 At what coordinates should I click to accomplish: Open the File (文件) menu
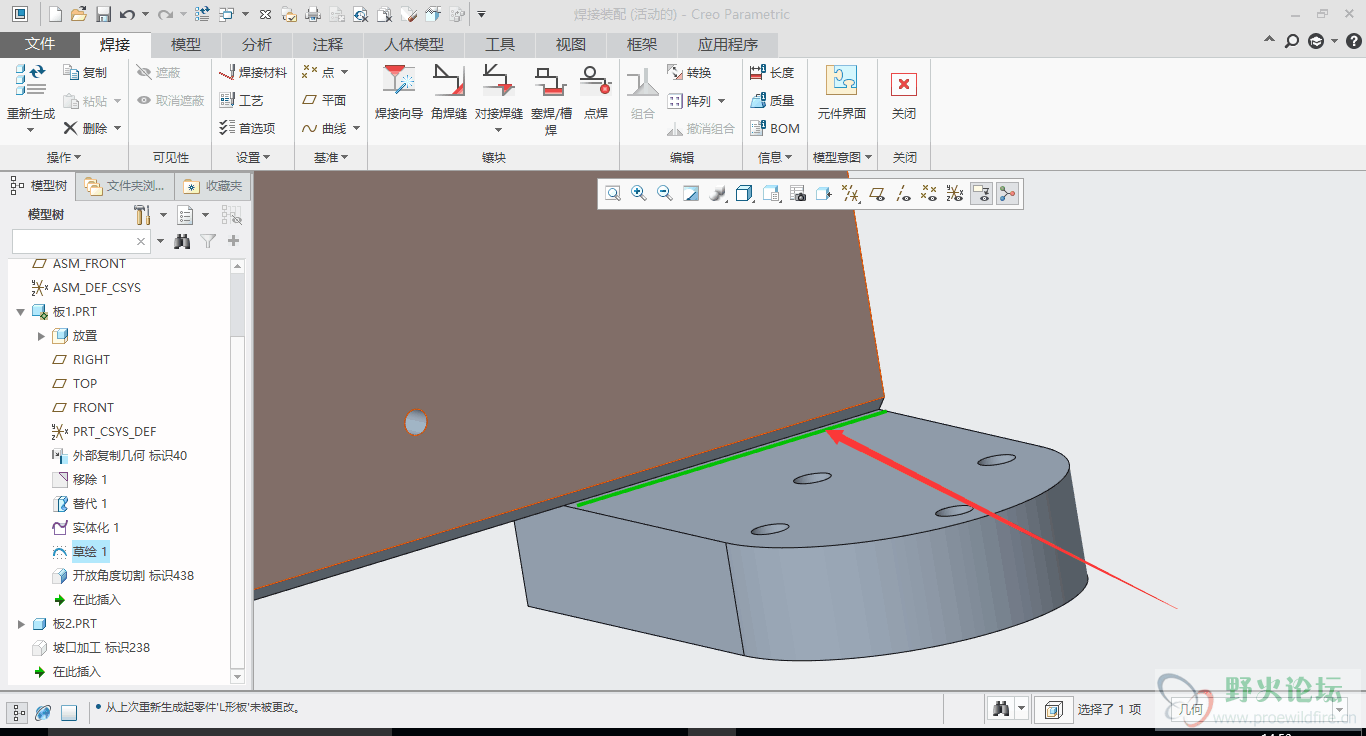[x=40, y=45]
